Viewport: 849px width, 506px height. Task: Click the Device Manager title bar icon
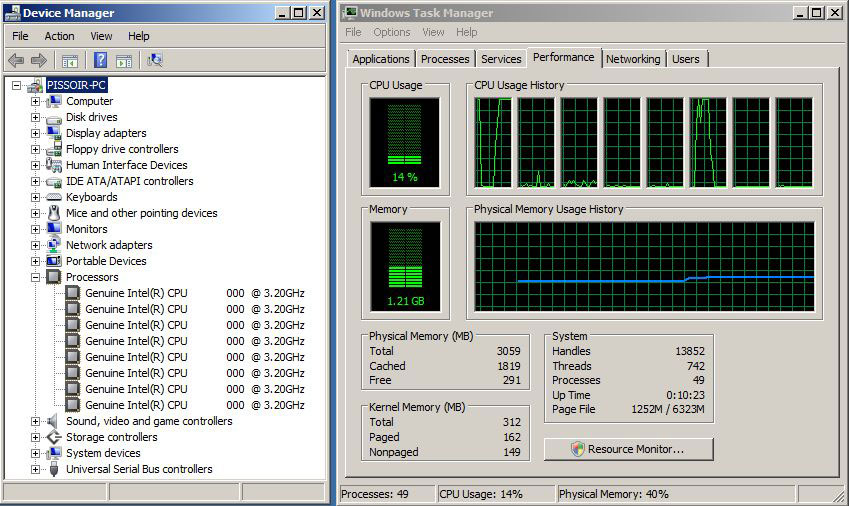[x=12, y=12]
